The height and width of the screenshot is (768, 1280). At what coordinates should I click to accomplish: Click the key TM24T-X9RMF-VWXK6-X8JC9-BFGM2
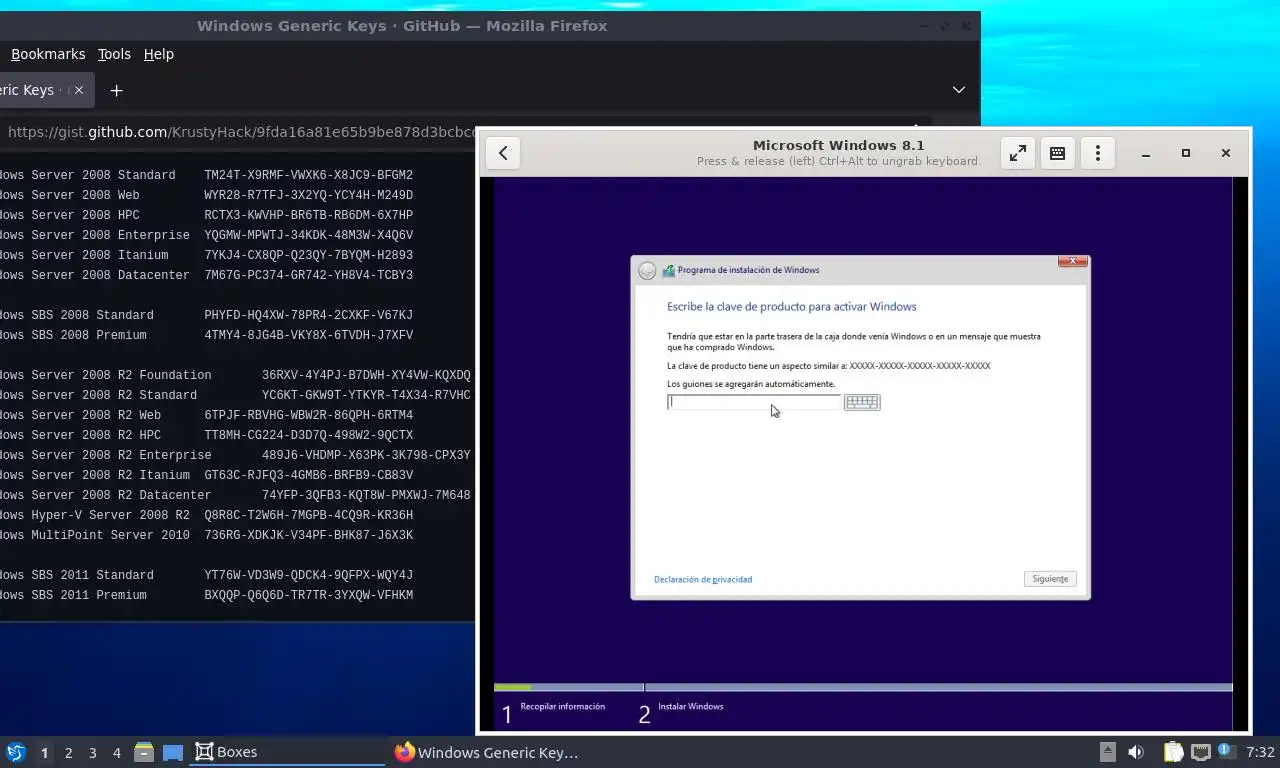[x=309, y=175]
